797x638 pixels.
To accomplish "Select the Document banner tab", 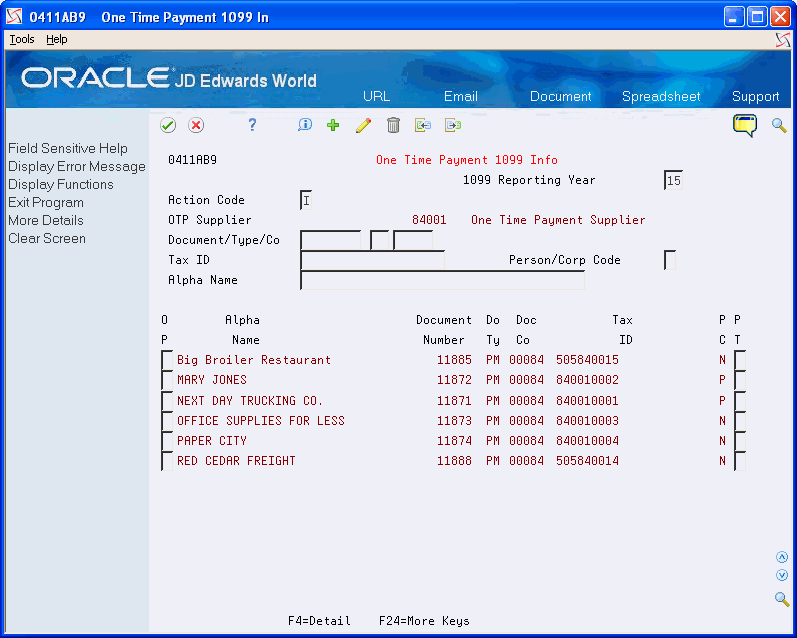I will click(561, 96).
